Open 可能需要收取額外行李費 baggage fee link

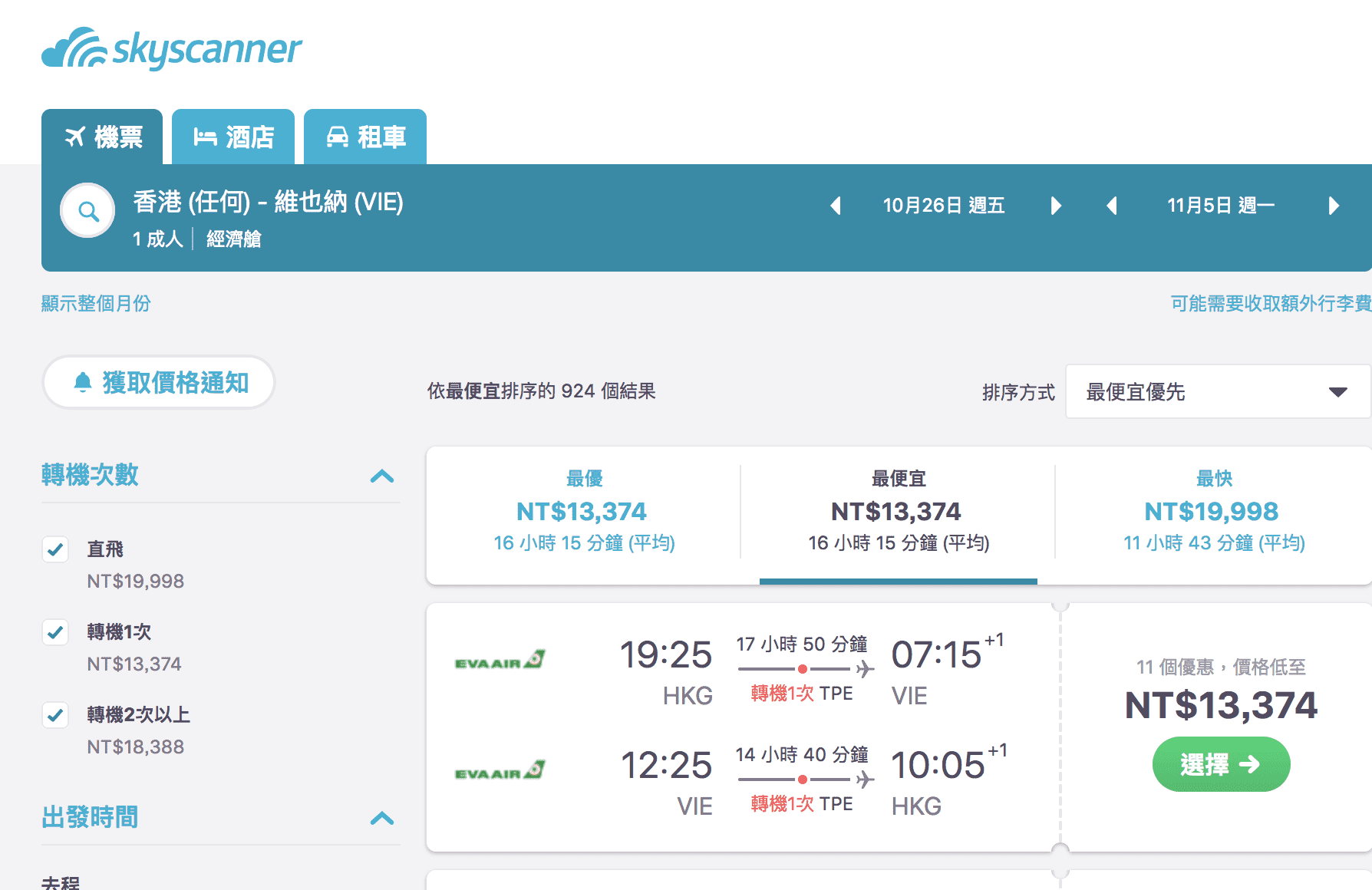point(1271,304)
